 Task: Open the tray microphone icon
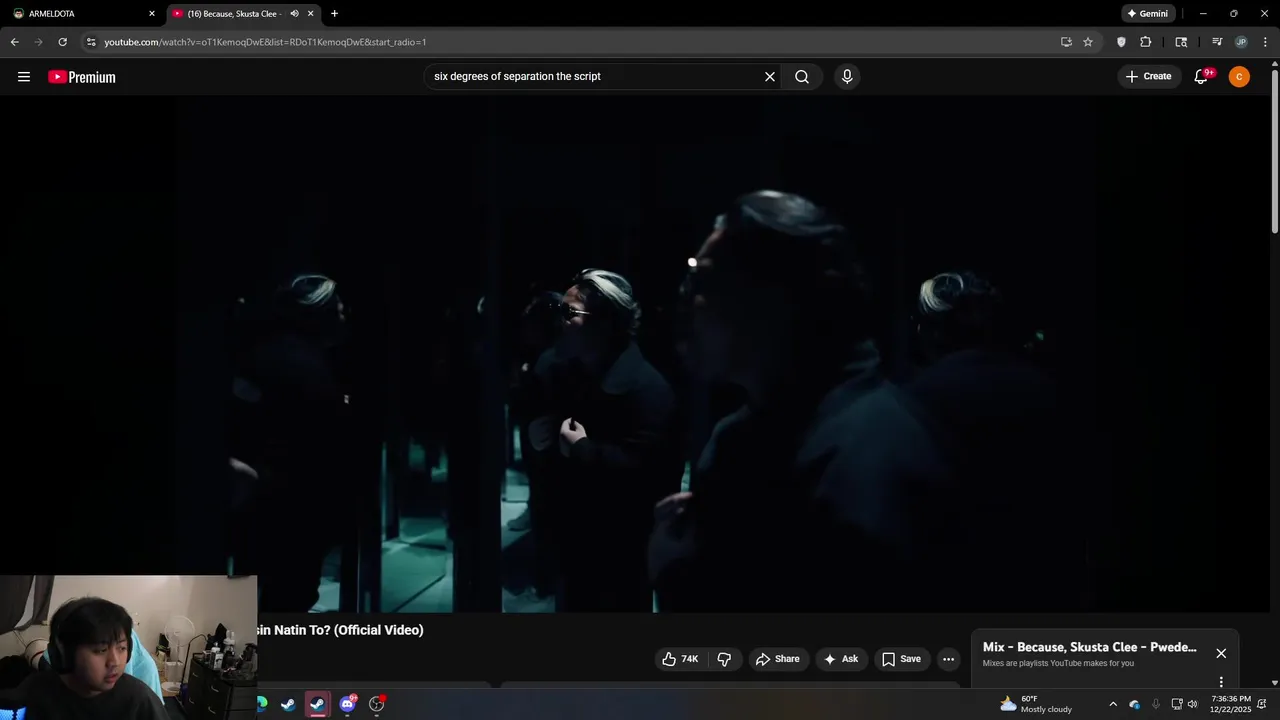(x=1156, y=704)
